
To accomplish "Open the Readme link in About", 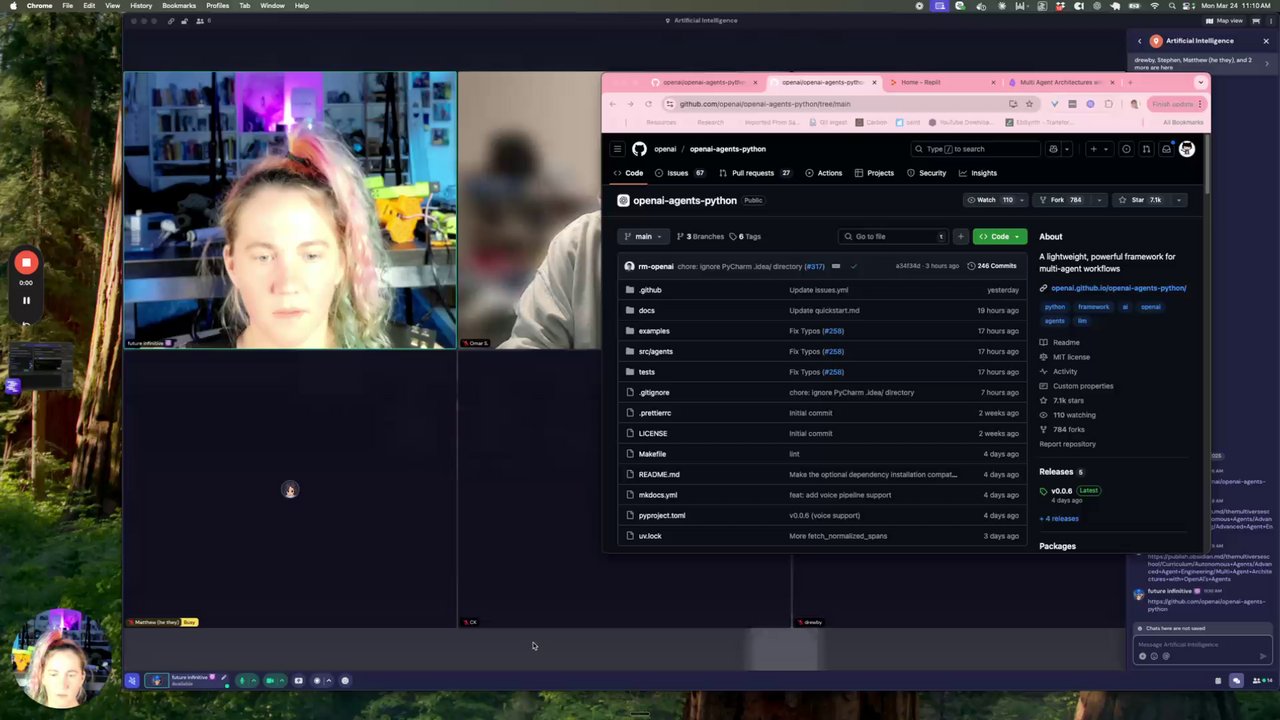I will tap(1065, 342).
